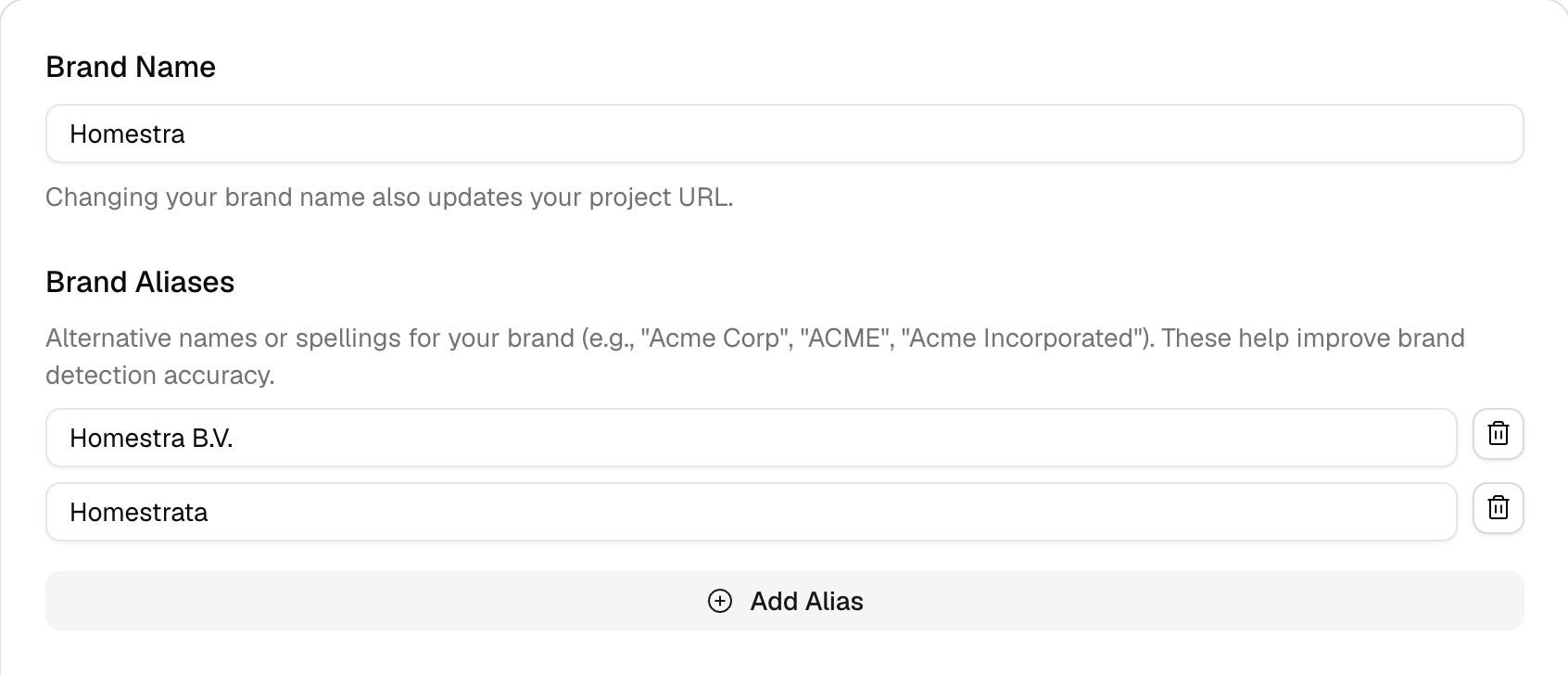Screen dimensions: 1568x675
Task: Focus the Homestra B.V. alias input
Action: point(751,438)
